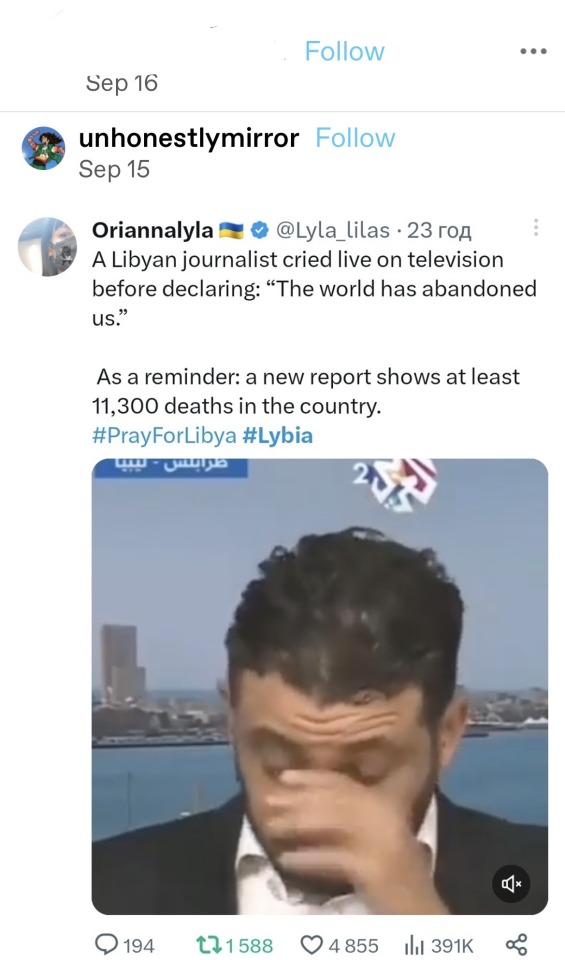Open replies via the comment bubble icon
565x960 pixels.
click(108, 944)
